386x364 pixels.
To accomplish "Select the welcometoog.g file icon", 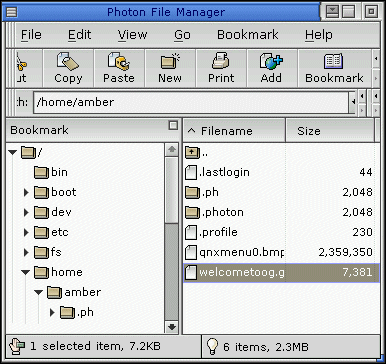I will 191,272.
